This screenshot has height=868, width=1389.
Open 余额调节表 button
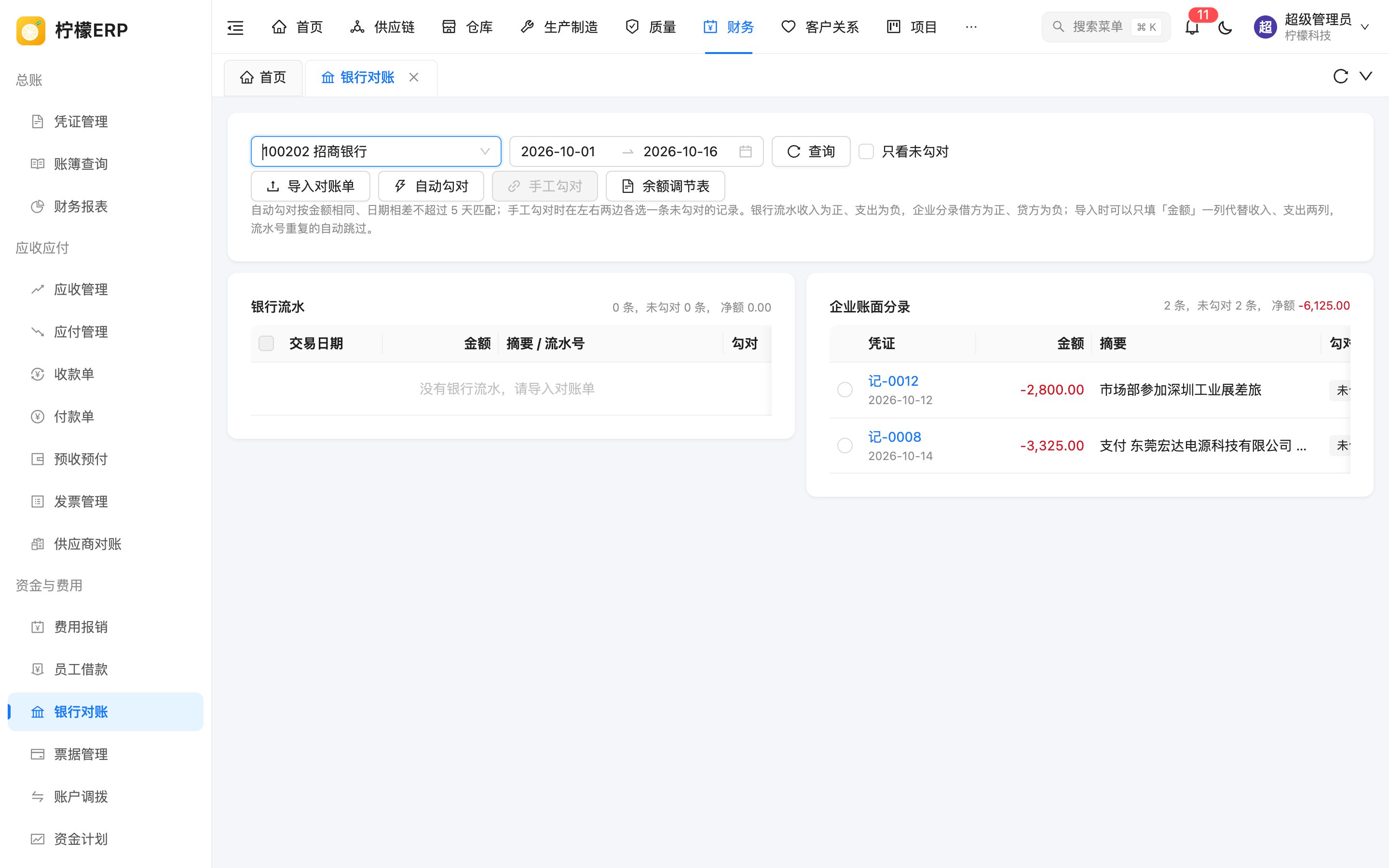pyautogui.click(x=665, y=186)
